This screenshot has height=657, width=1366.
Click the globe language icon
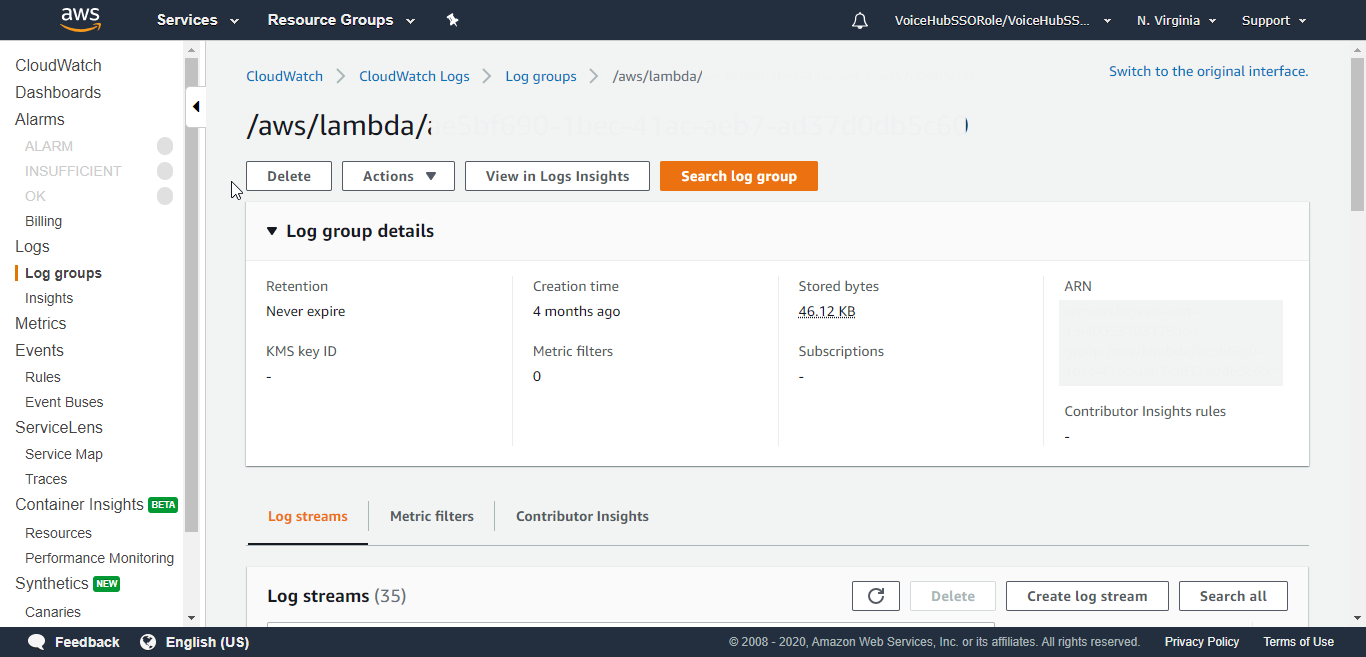[x=148, y=642]
